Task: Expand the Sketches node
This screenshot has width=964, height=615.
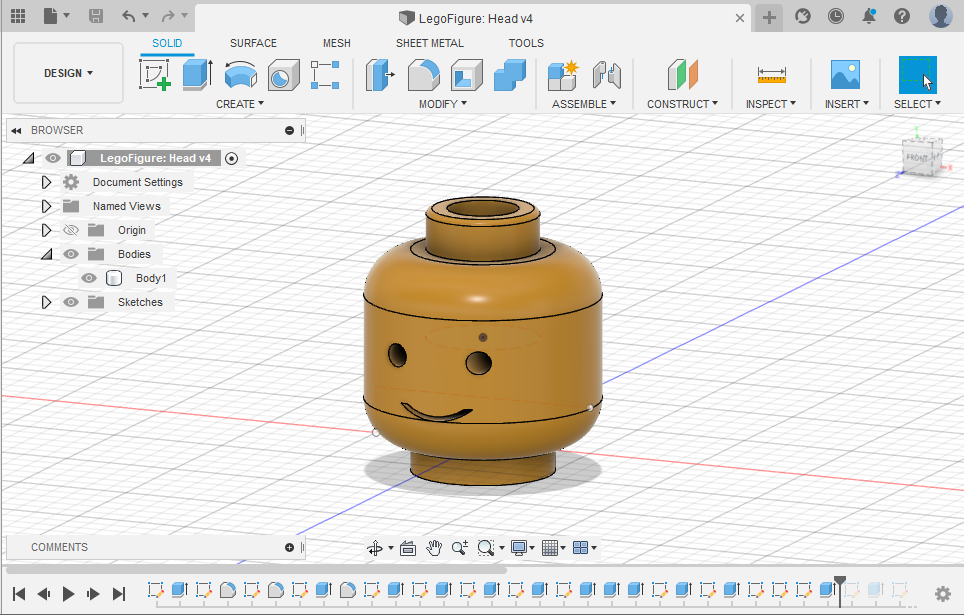Action: 46,302
